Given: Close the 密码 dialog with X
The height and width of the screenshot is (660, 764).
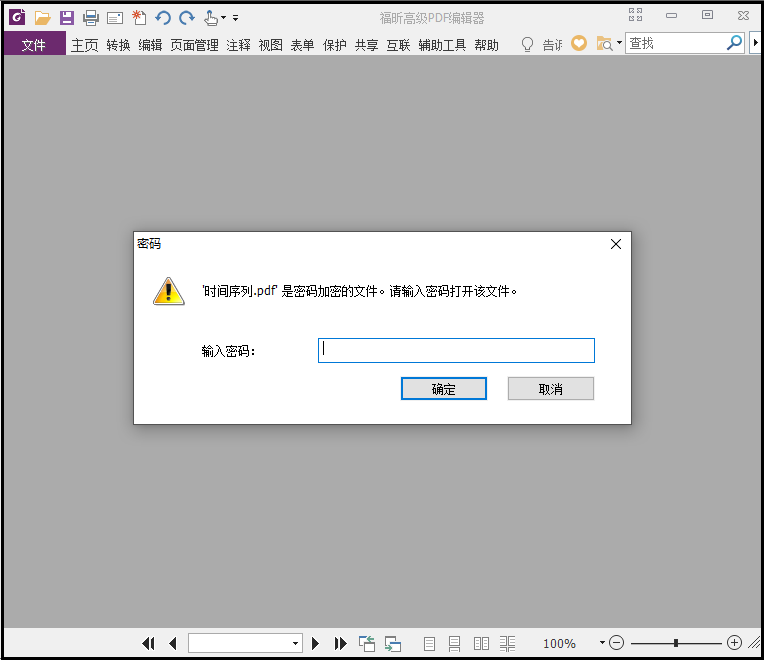Looking at the screenshot, I should coord(616,244).
